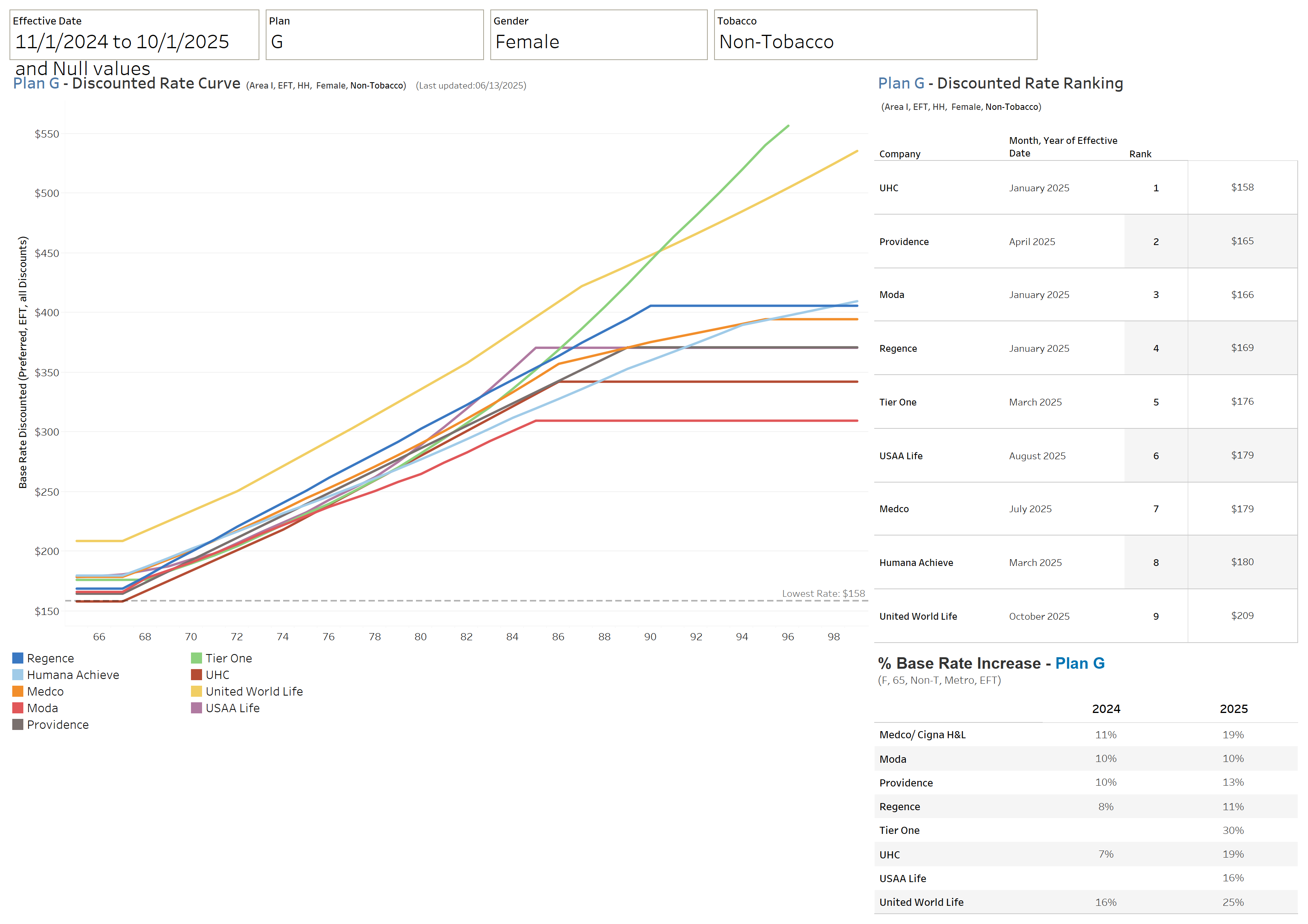Select the Medco/ Cigna H&L row label

pyautogui.click(x=922, y=734)
